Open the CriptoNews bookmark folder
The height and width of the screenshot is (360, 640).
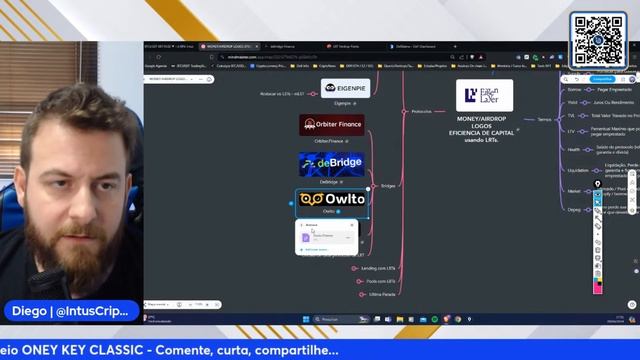[324, 66]
